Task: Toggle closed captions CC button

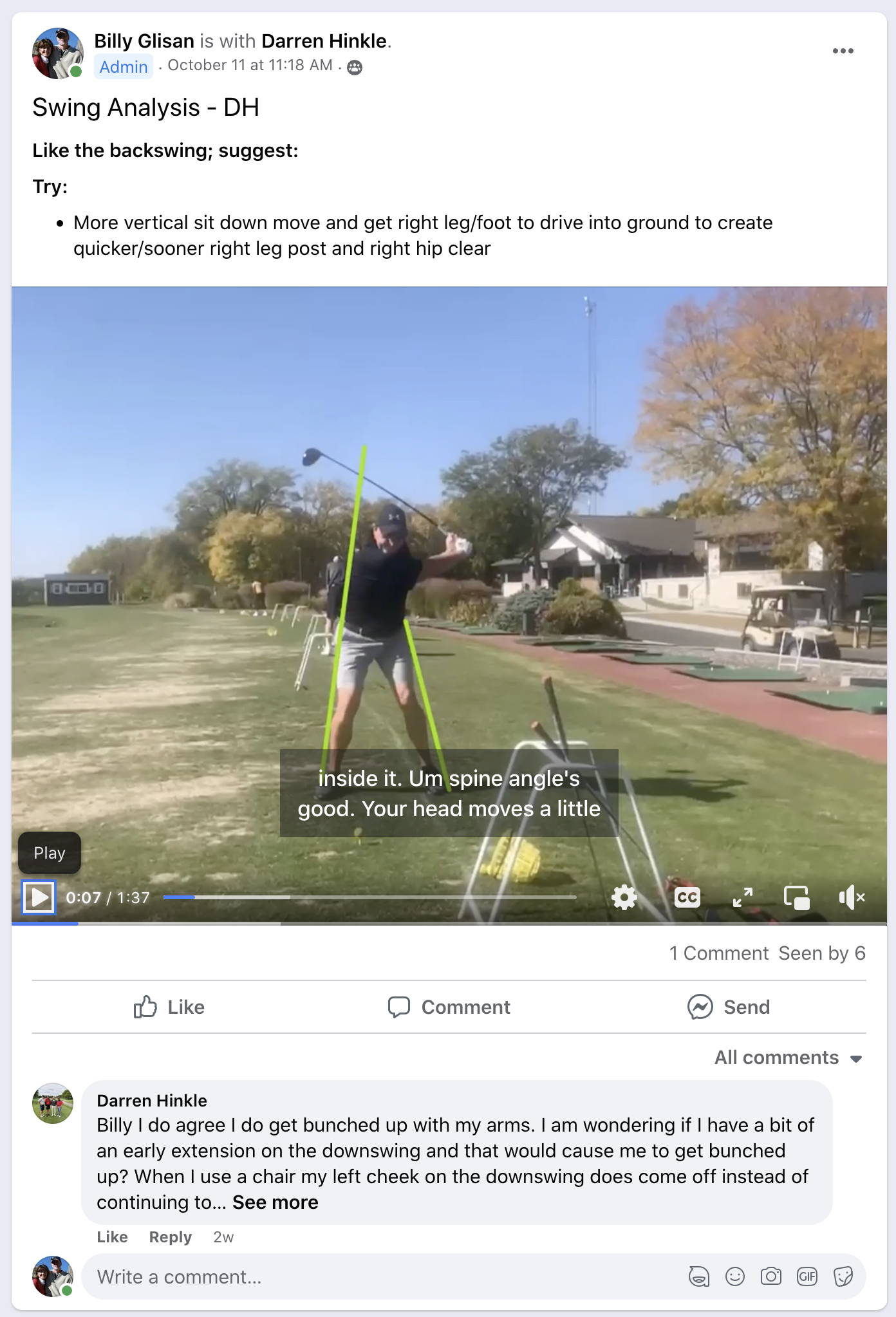Action: pos(687,897)
